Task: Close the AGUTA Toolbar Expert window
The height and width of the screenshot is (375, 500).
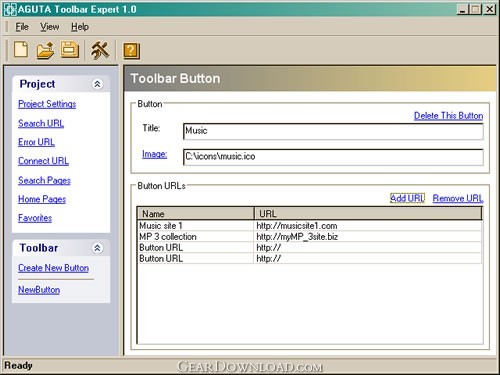Action: [x=490, y=9]
